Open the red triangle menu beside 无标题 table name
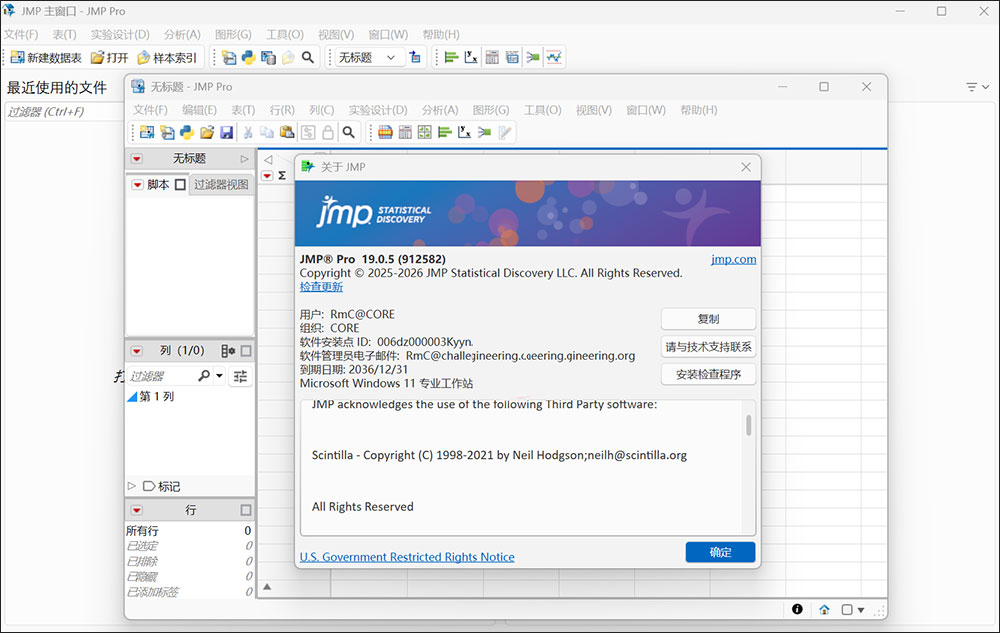 [x=136, y=159]
